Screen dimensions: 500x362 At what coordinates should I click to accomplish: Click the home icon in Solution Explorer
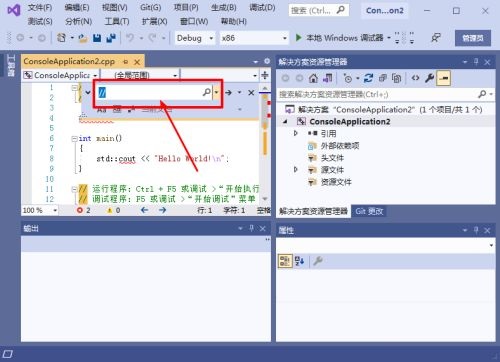(313, 78)
